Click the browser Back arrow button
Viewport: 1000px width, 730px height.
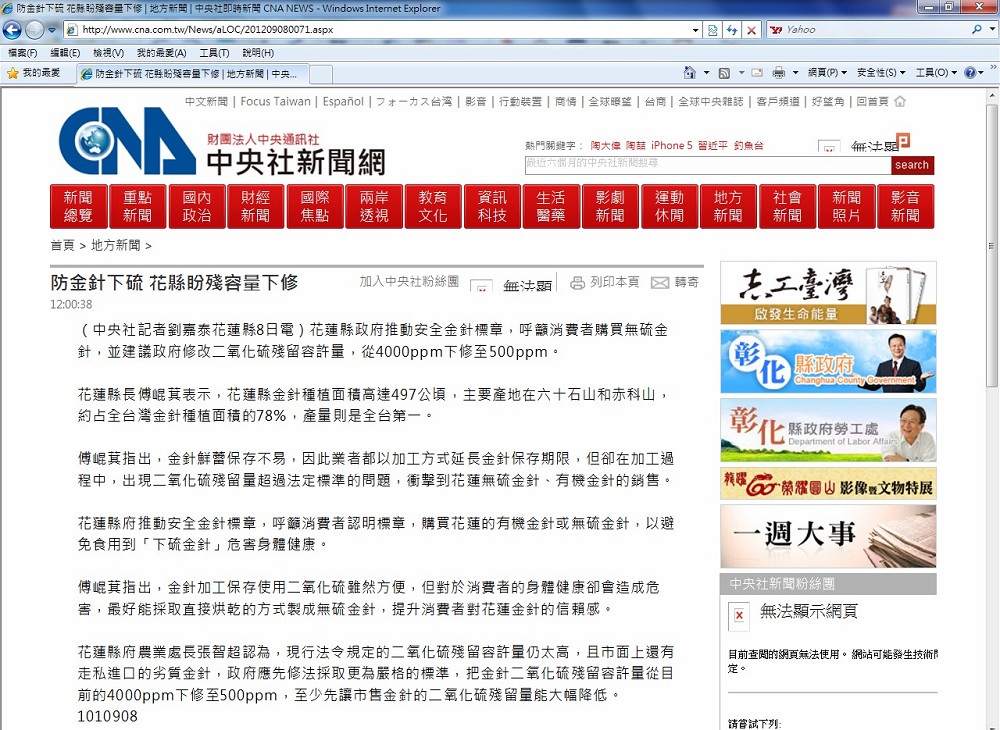(13, 30)
